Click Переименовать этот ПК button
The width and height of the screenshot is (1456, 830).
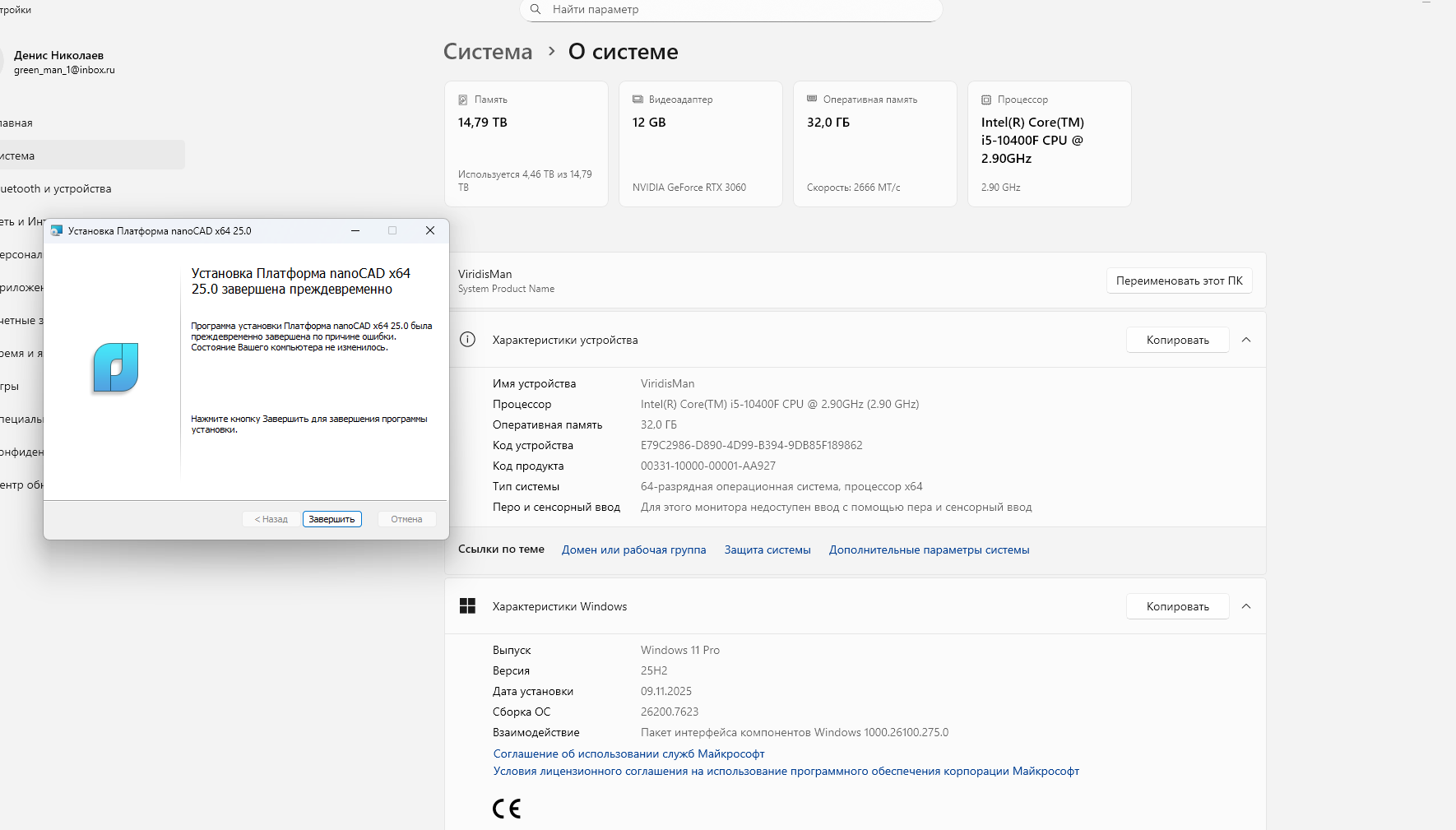[x=1179, y=281]
